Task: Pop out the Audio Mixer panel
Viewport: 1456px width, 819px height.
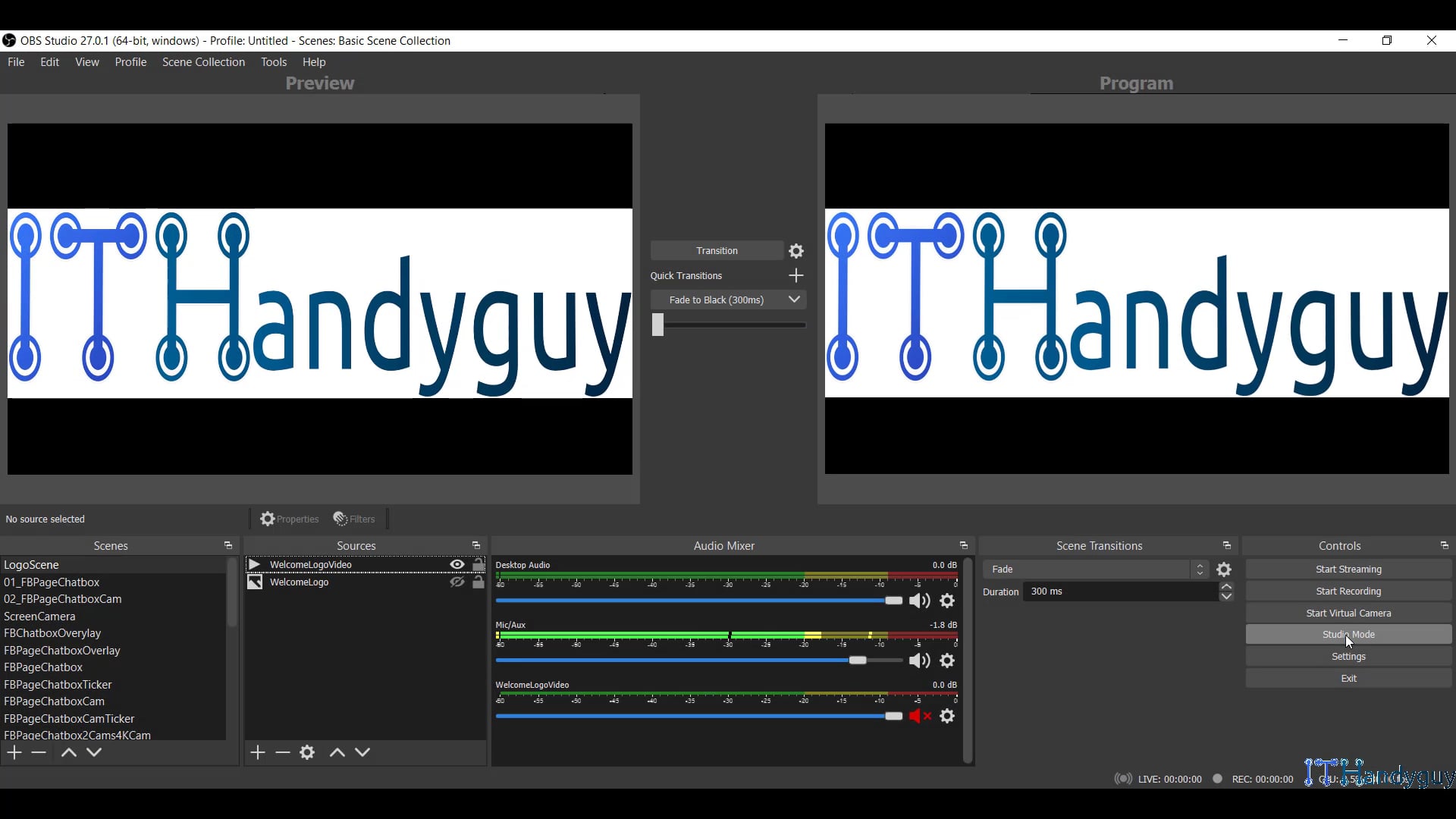Action: 964,545
